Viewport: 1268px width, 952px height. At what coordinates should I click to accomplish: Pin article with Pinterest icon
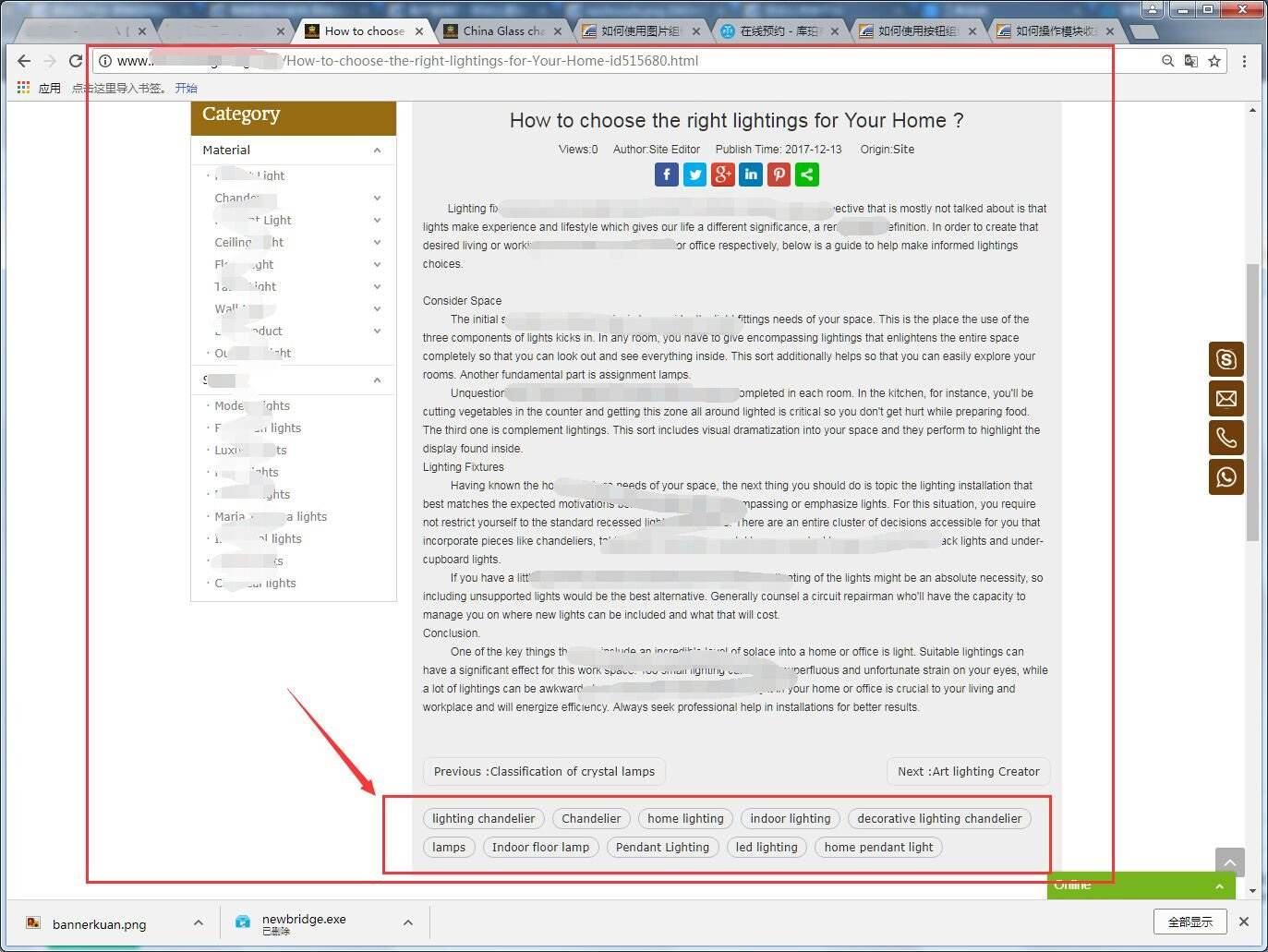(x=779, y=175)
